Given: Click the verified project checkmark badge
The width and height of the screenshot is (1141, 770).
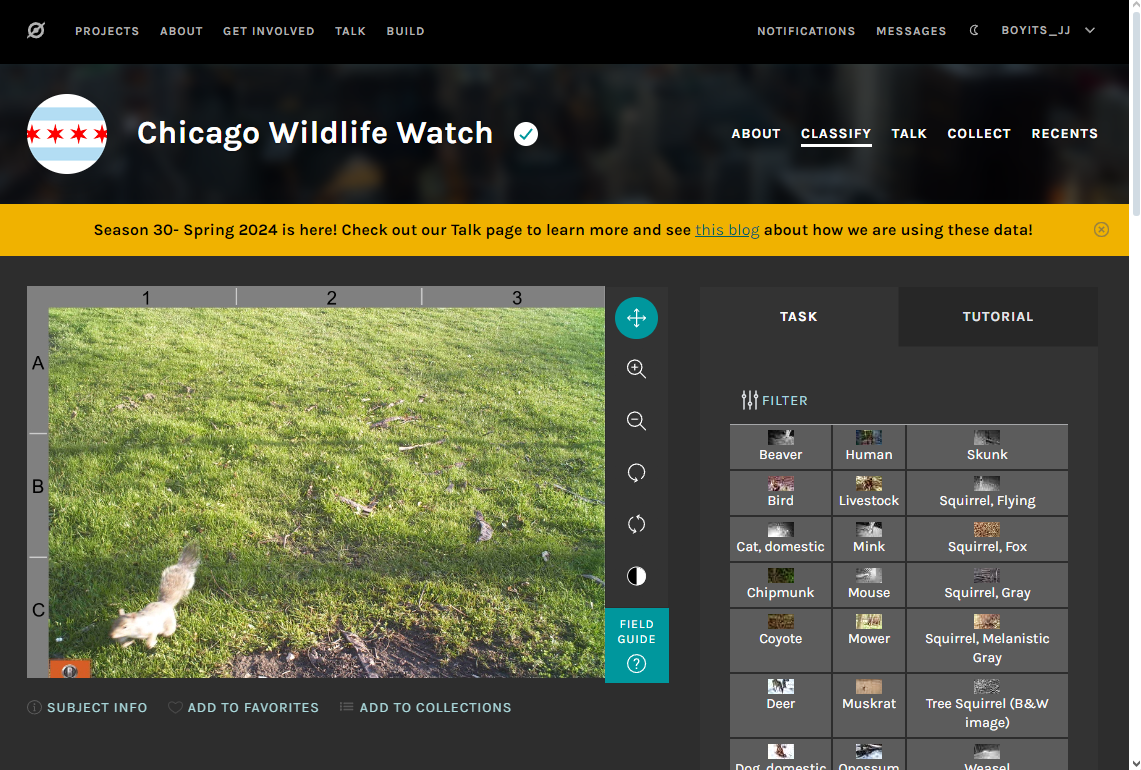Looking at the screenshot, I should 525,134.
